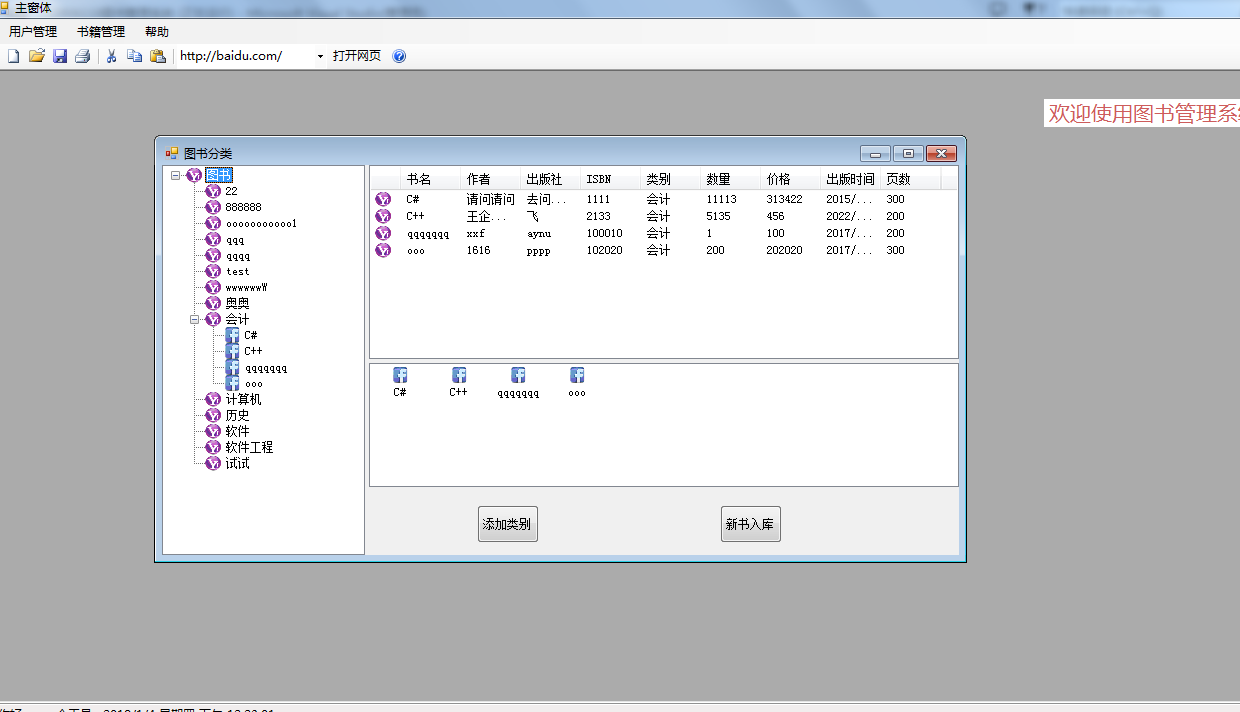Click the icon of the C++ list row
Image resolution: width=1240 pixels, height=712 pixels.
pos(383,216)
